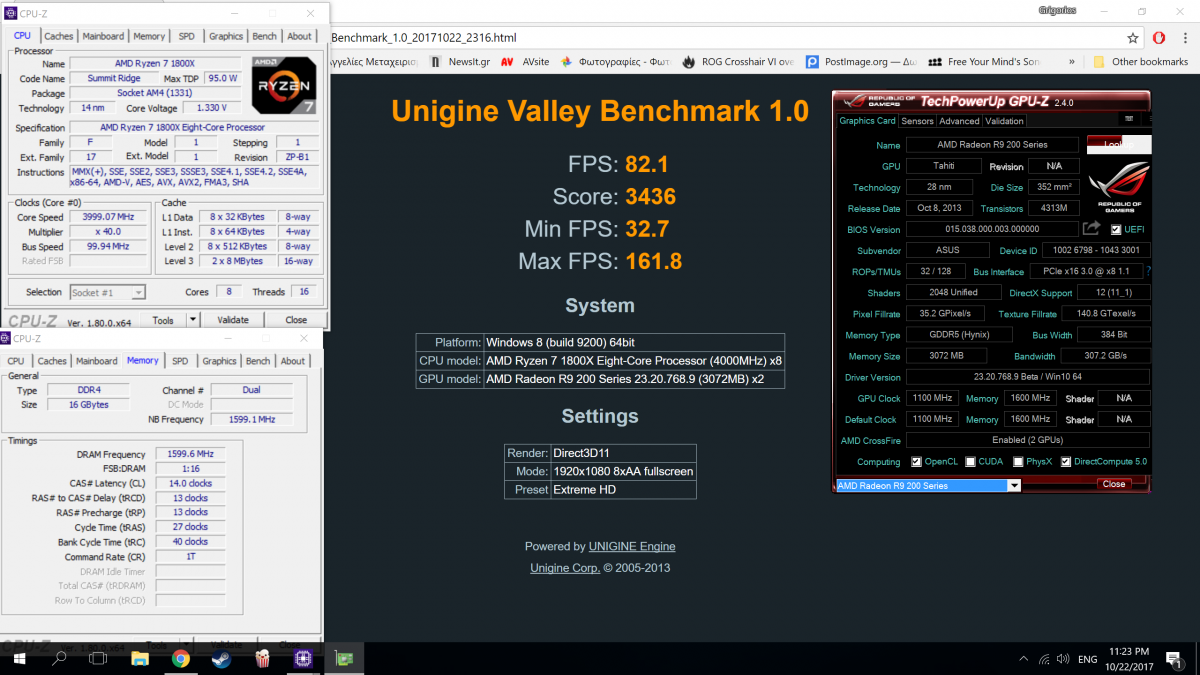The image size is (1200, 675).
Task: Open the Windows Start menu
Action: pos(19,659)
